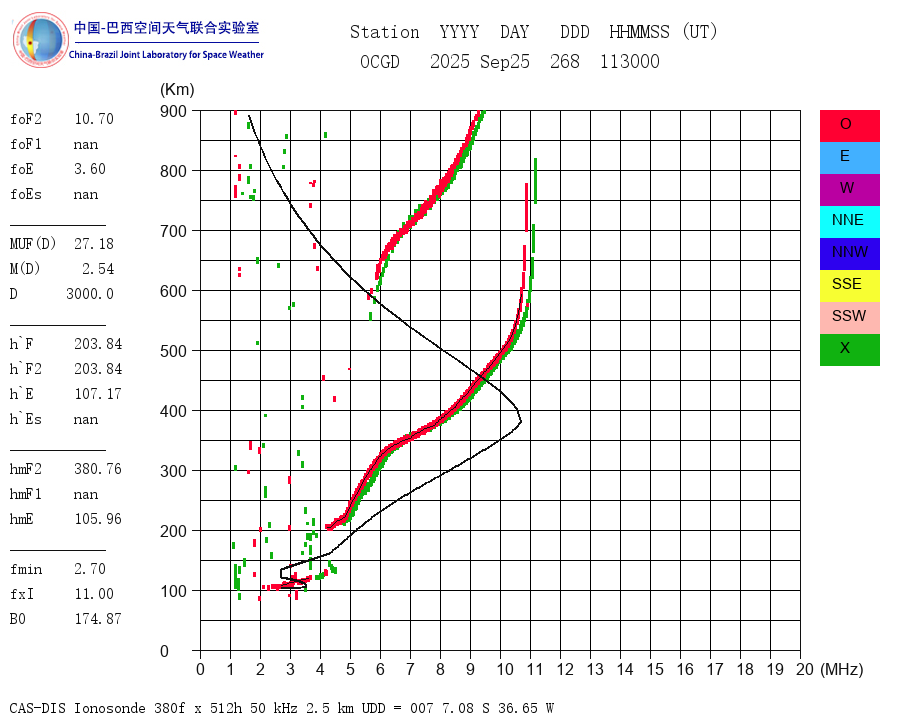Click the h`F2 label

click(x=26, y=369)
